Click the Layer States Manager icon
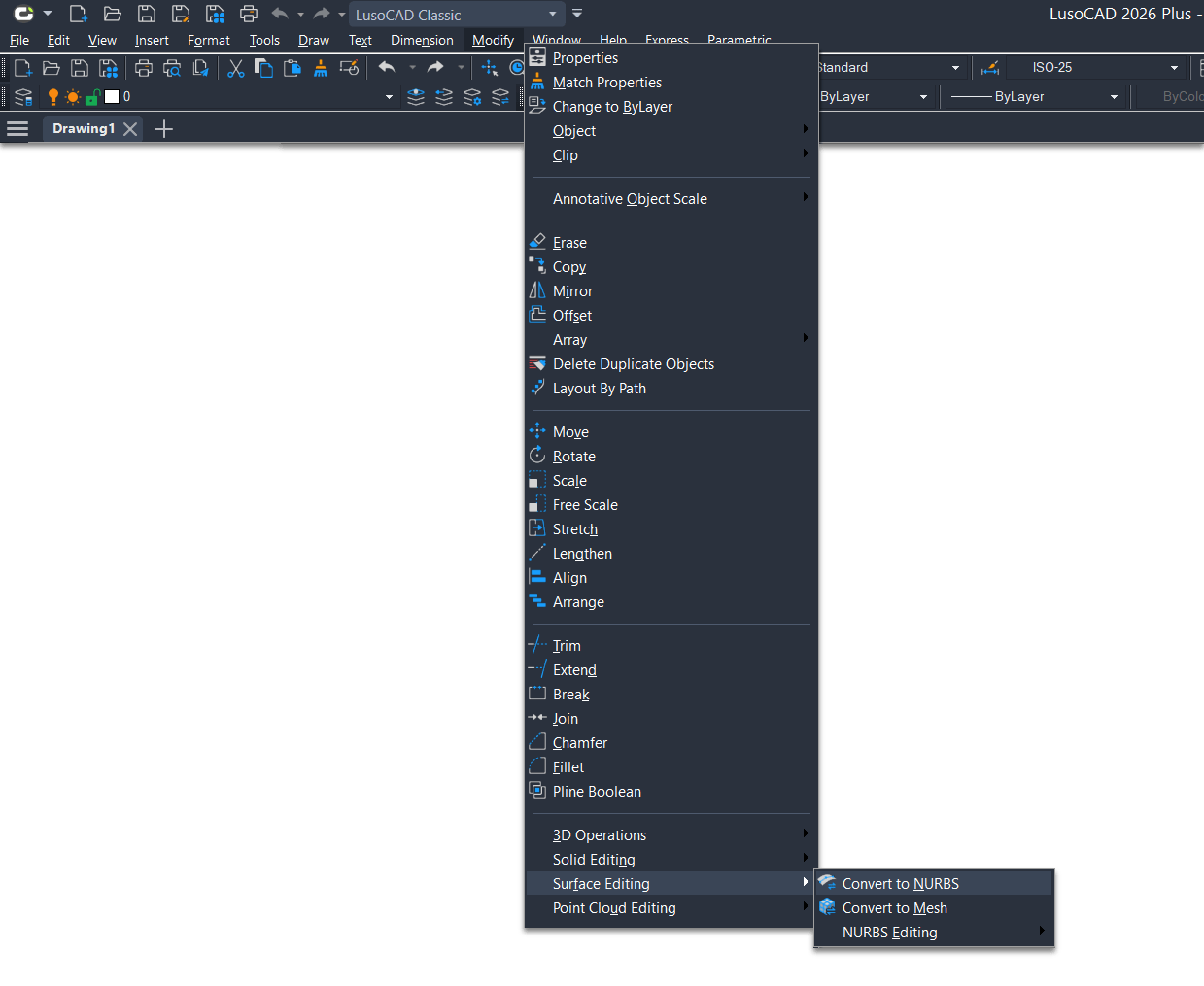Image resolution: width=1204 pixels, height=986 pixels. 472,97
